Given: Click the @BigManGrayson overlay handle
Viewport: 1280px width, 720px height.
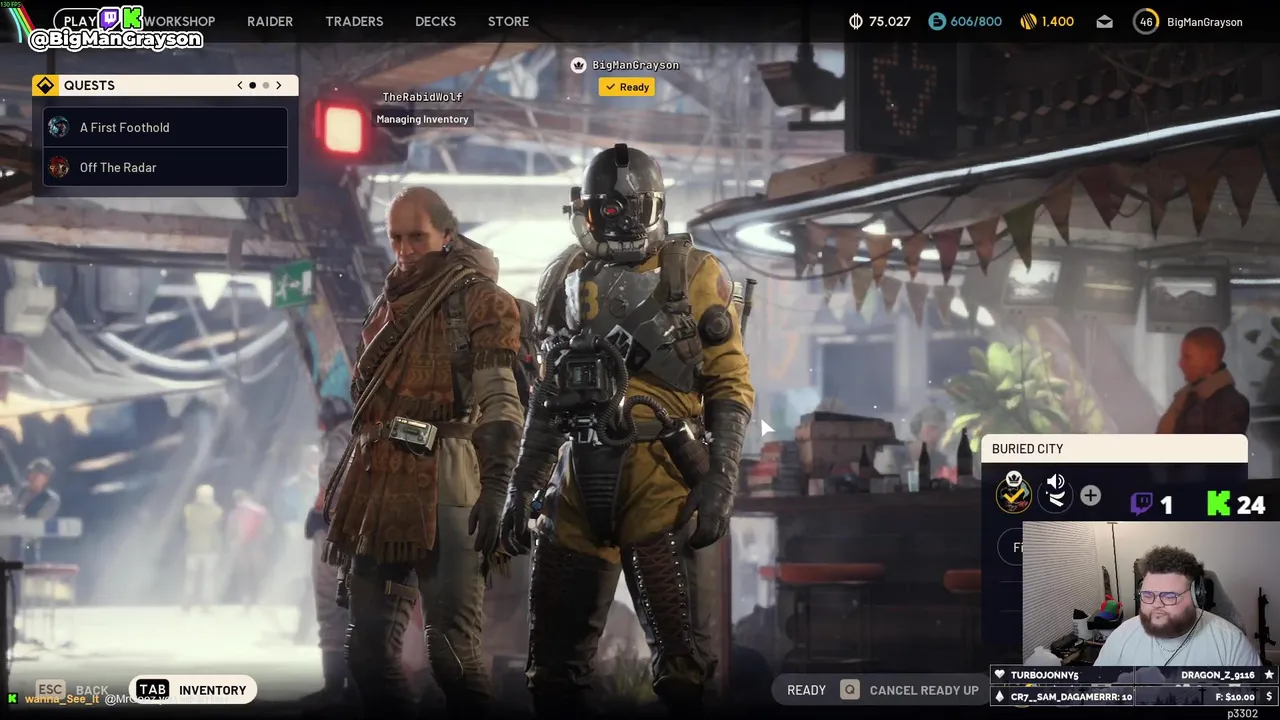Looking at the screenshot, I should click(116, 39).
